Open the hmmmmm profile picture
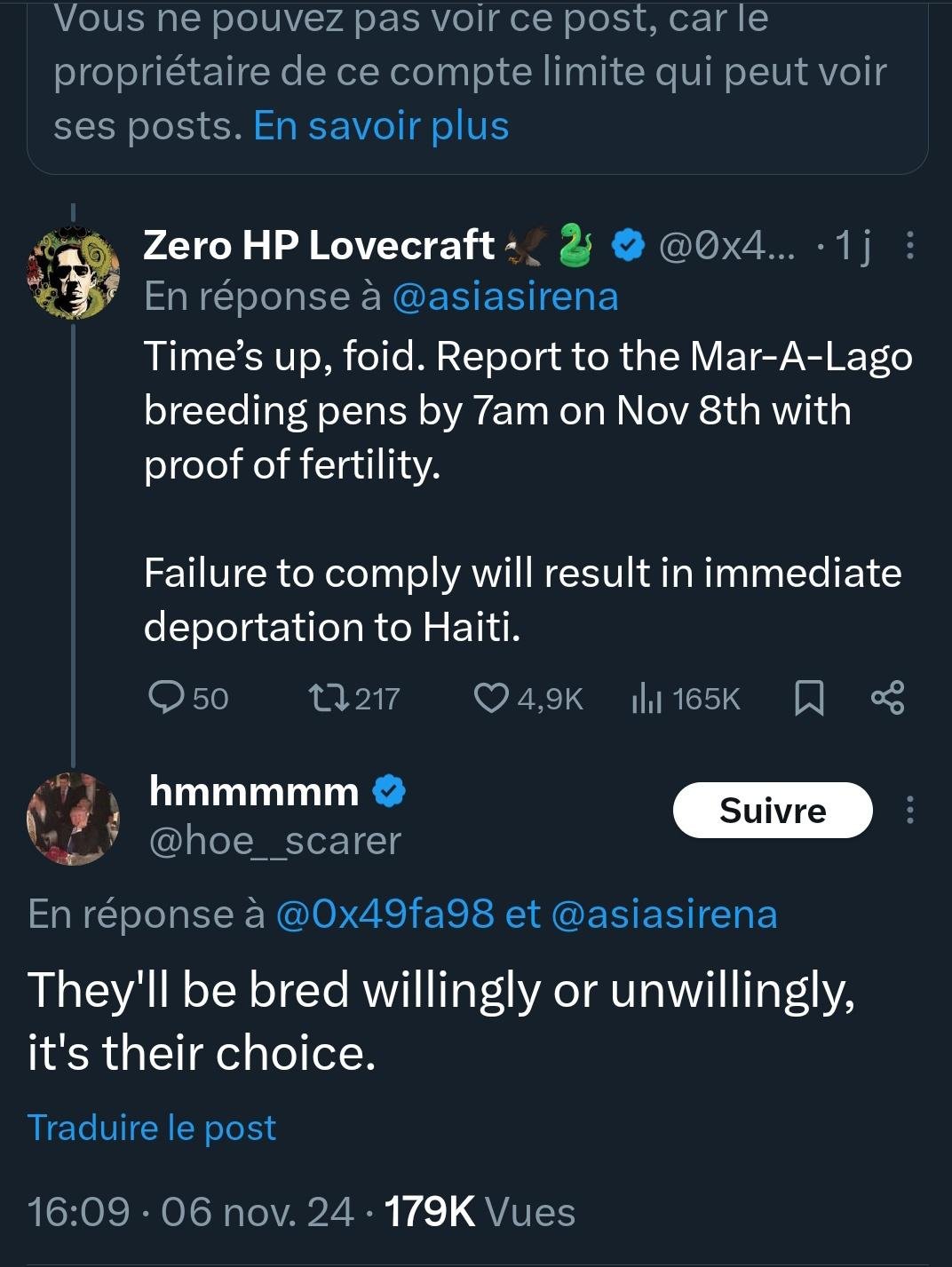 click(x=73, y=819)
